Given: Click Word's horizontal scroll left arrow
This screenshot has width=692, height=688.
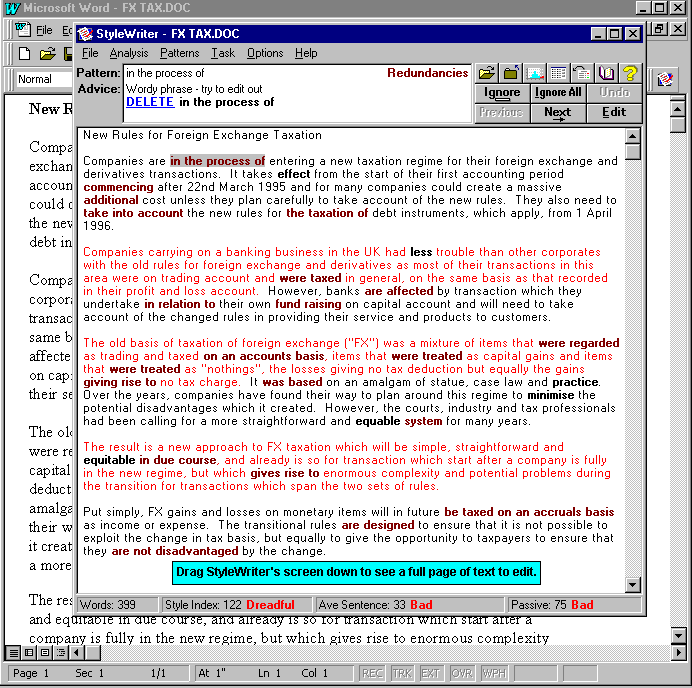Looking at the screenshot, I should [77, 652].
